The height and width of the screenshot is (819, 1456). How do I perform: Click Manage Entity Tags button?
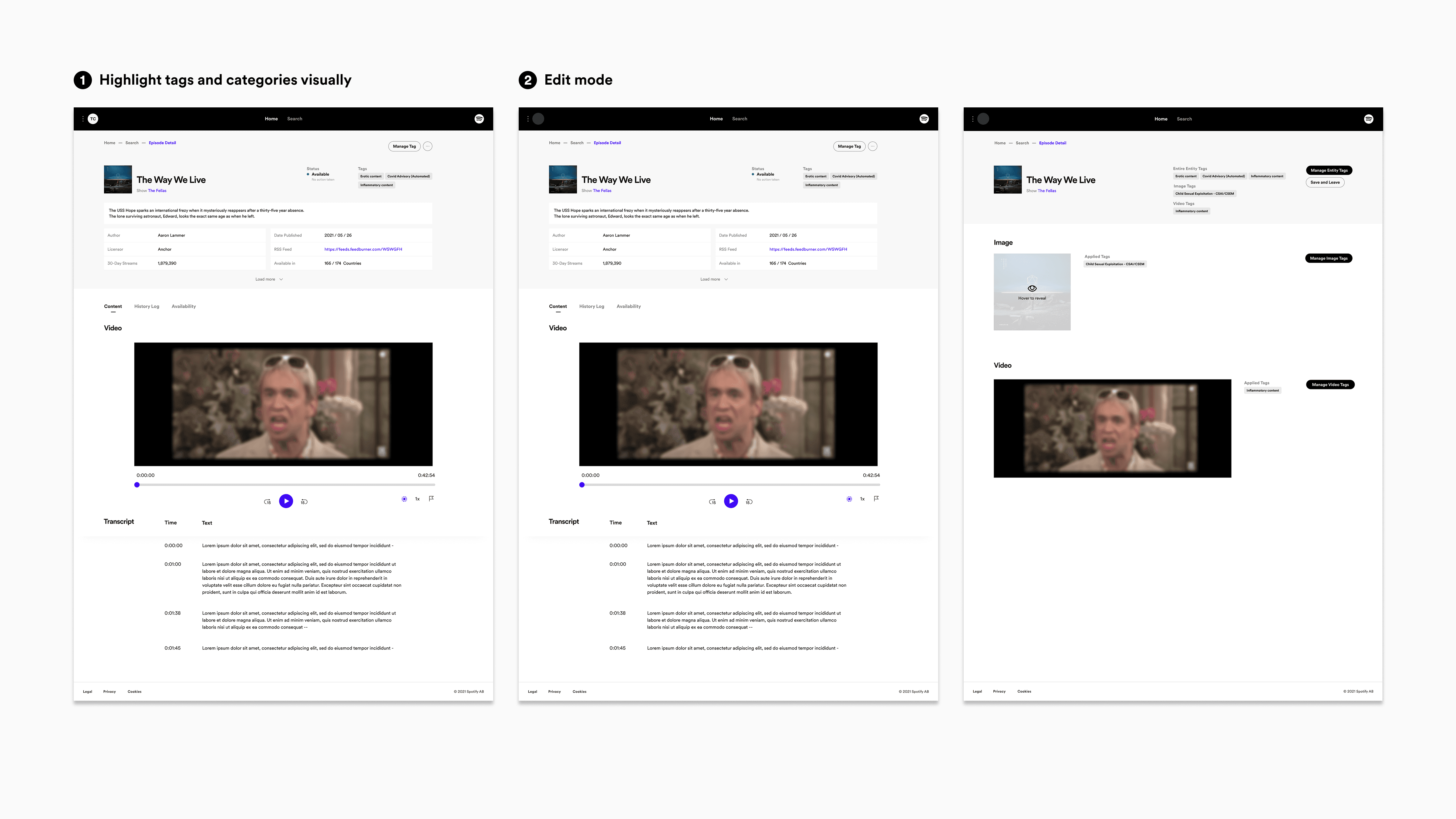pyautogui.click(x=1329, y=170)
